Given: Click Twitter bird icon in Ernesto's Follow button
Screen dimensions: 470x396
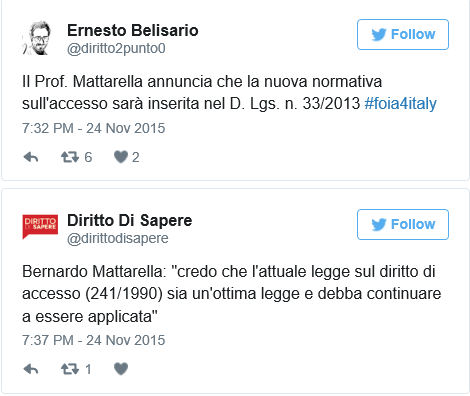Looking at the screenshot, I should (379, 34).
